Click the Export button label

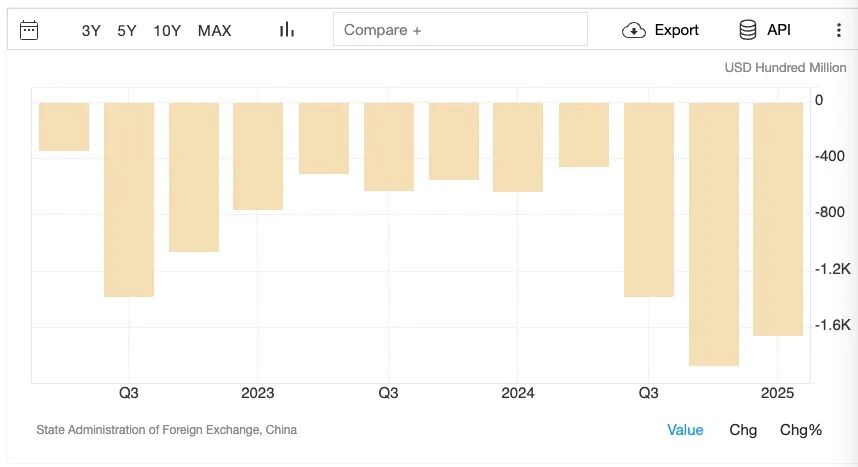pyautogui.click(x=676, y=30)
